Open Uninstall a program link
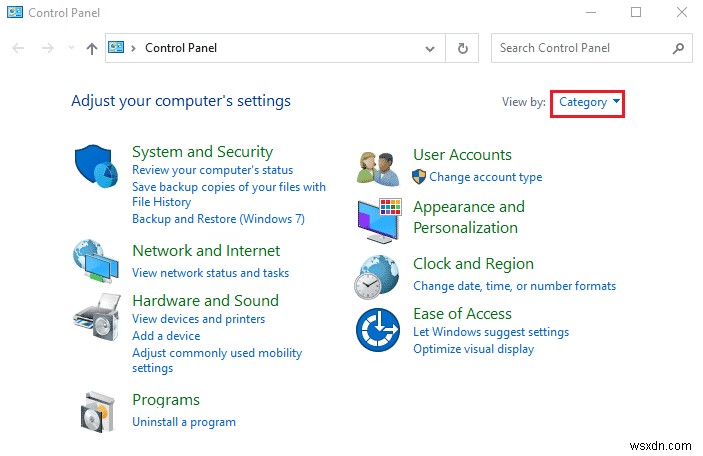703x456 pixels. pyautogui.click(x=184, y=422)
